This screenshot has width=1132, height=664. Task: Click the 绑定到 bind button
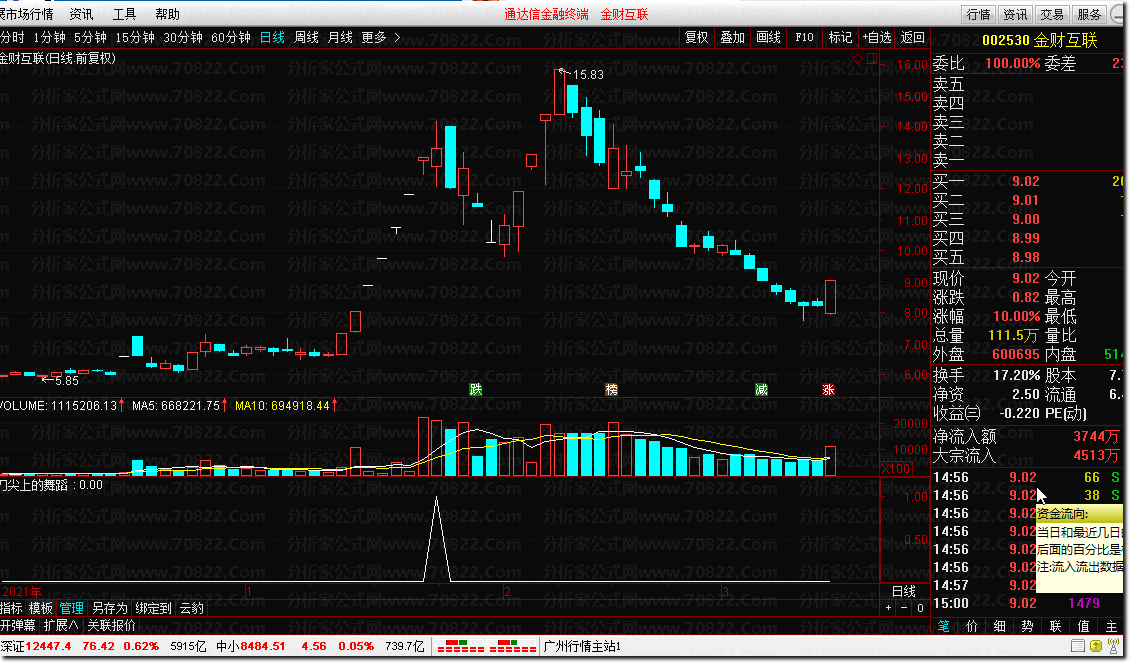[x=153, y=608]
